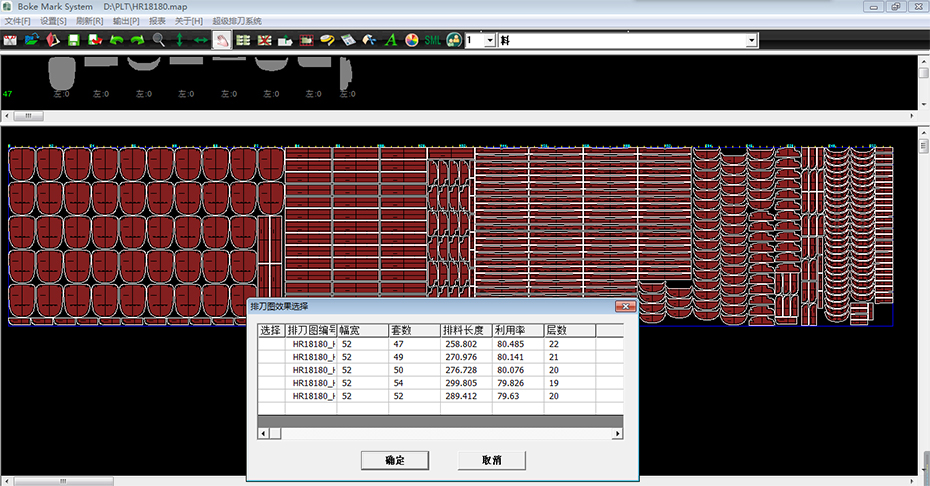
Task: Tick the 选择 cell for the 299.805 length row
Action: tap(270, 382)
